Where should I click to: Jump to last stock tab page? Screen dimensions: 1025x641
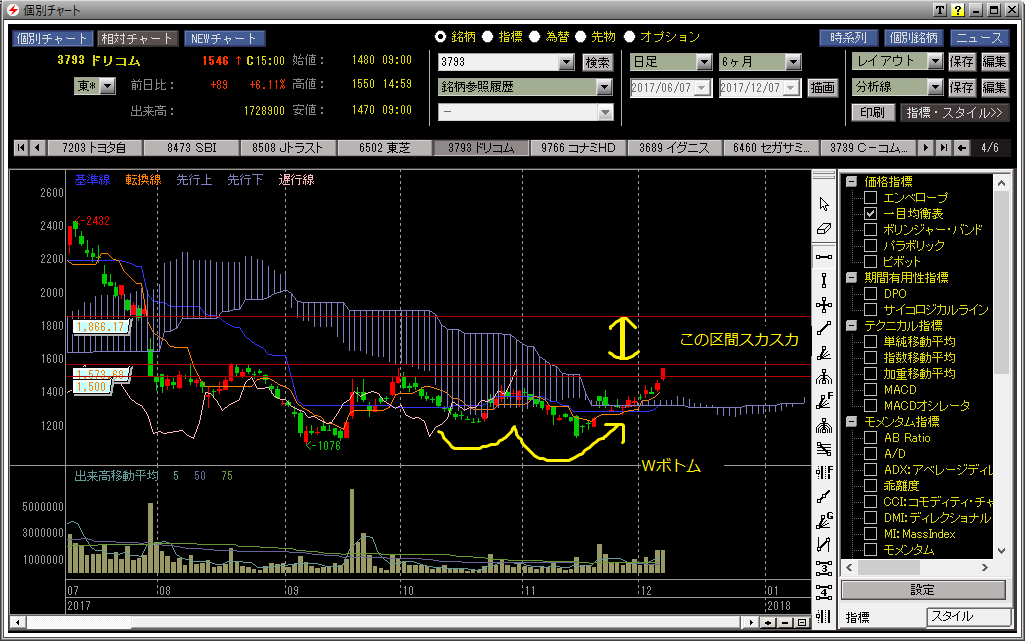[x=943, y=148]
